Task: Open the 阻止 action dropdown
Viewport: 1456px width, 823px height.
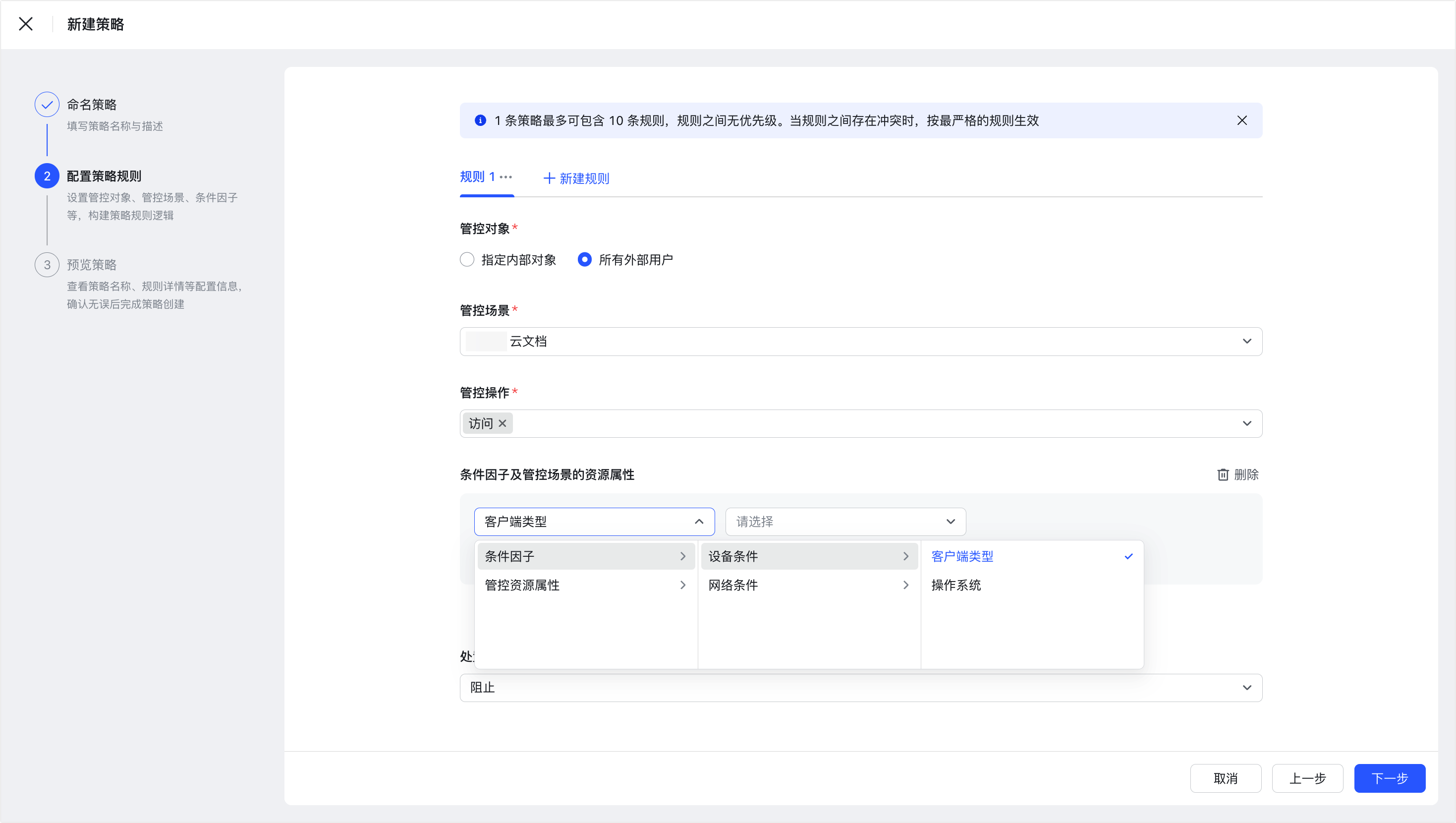Action: 861,688
